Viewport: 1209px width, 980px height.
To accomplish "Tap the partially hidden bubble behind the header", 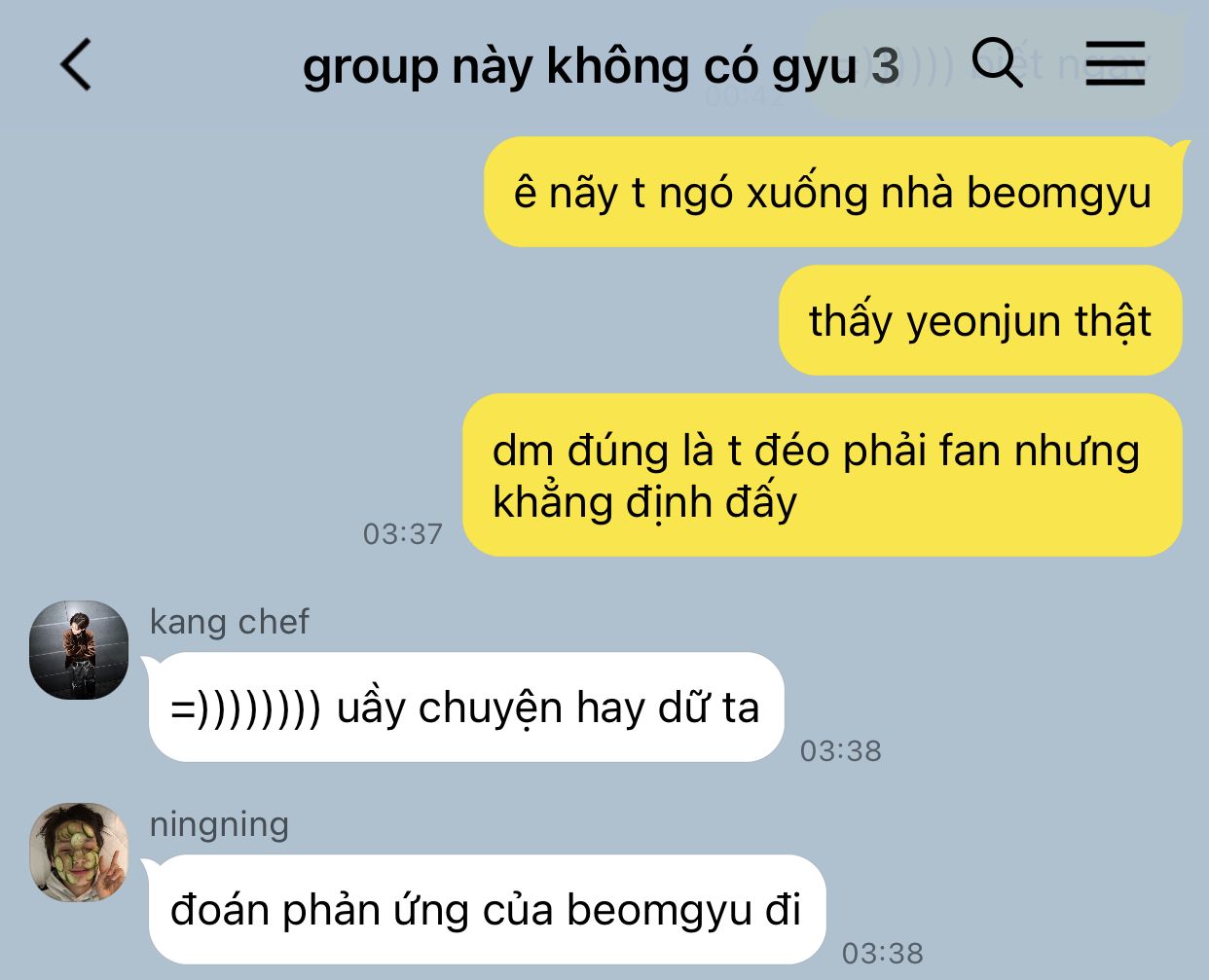I will (x=993, y=64).
